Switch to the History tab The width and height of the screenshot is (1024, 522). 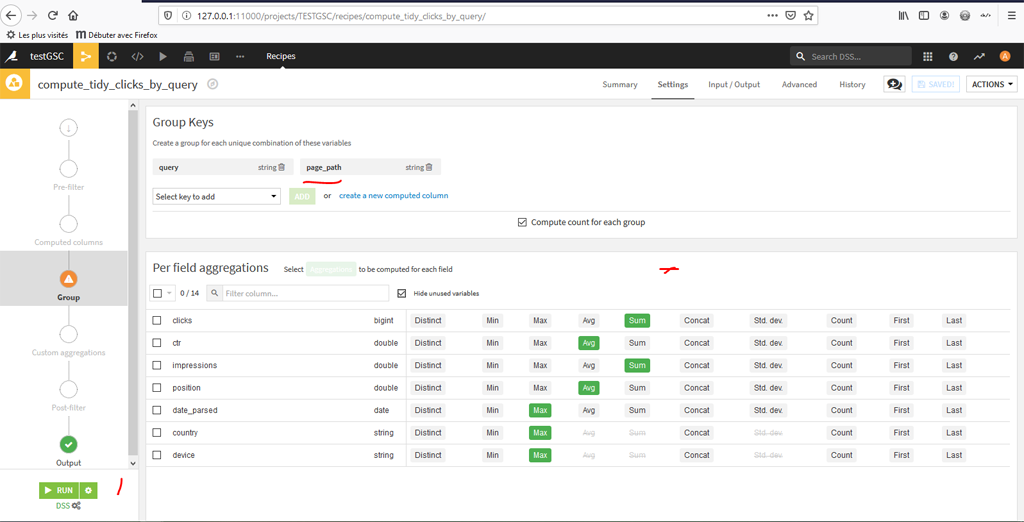[x=852, y=84]
